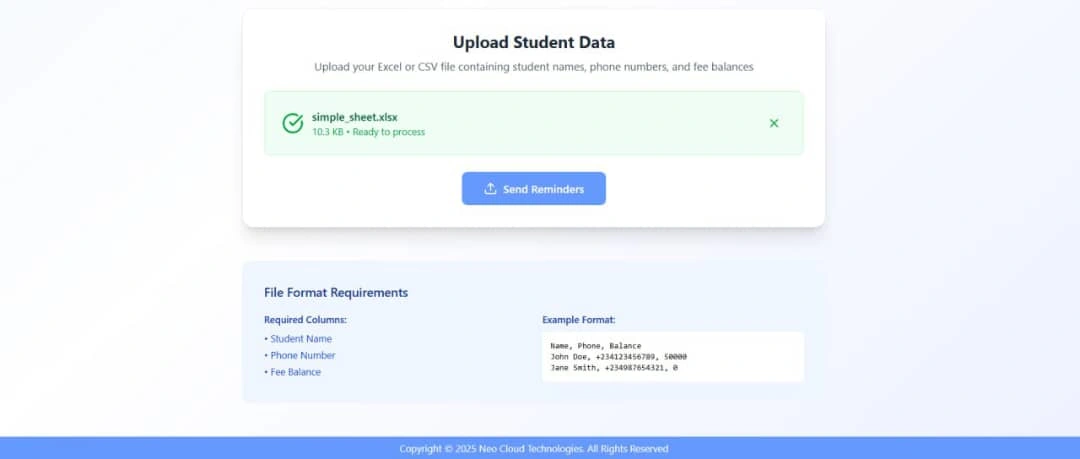1080x459 pixels.
Task: Click the "Name, Phone, Balance" example header line
Action: coord(596,346)
